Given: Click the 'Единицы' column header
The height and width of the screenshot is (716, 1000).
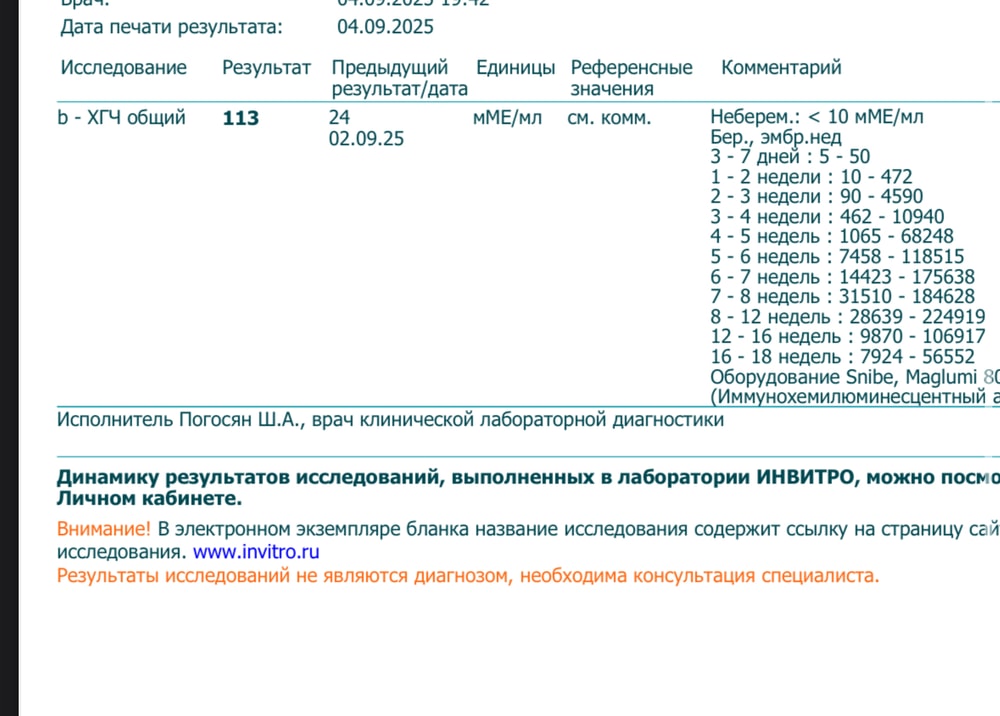Looking at the screenshot, I should click(x=515, y=68).
